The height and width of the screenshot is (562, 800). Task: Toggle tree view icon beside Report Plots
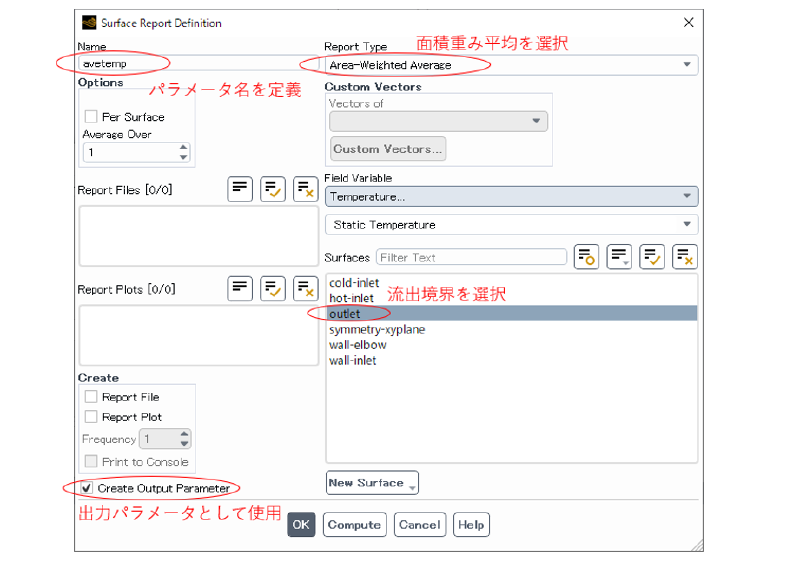pyautogui.click(x=240, y=289)
